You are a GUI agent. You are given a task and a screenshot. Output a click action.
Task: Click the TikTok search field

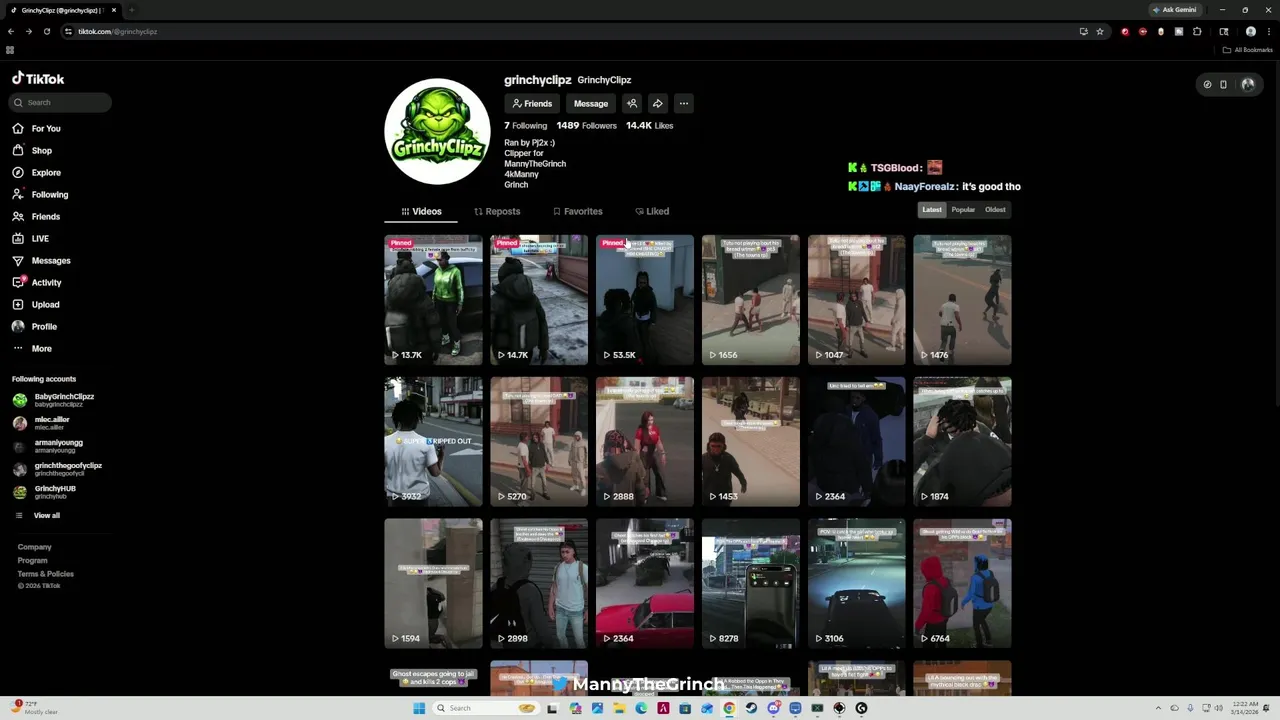click(x=59, y=102)
